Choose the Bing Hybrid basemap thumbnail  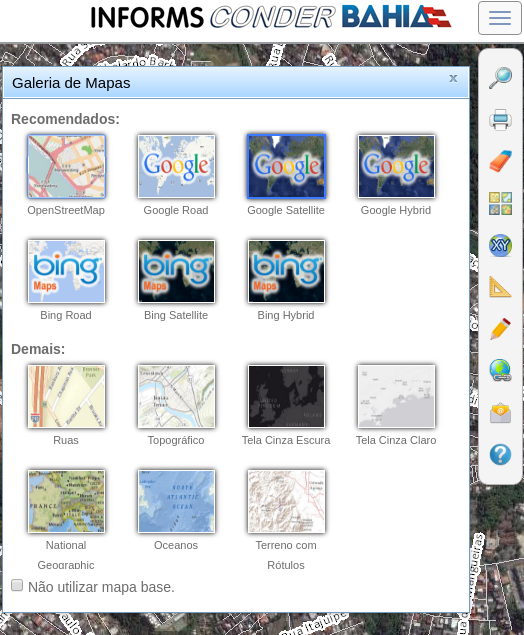coord(286,271)
